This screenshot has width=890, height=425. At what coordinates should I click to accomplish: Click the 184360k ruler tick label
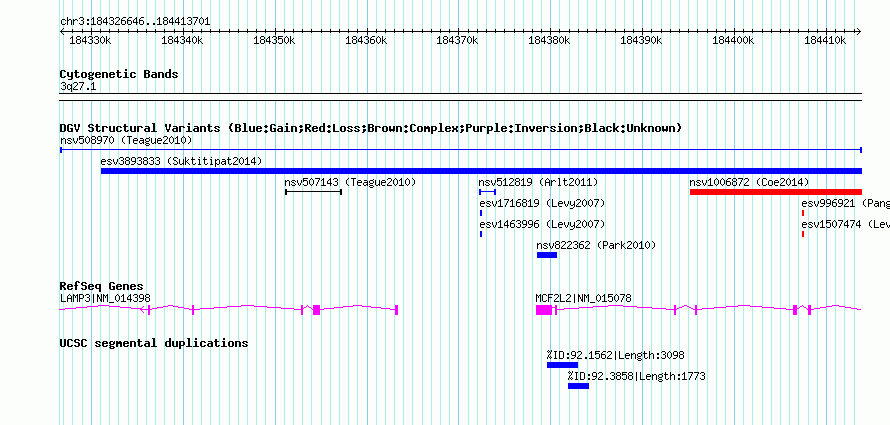(x=366, y=41)
